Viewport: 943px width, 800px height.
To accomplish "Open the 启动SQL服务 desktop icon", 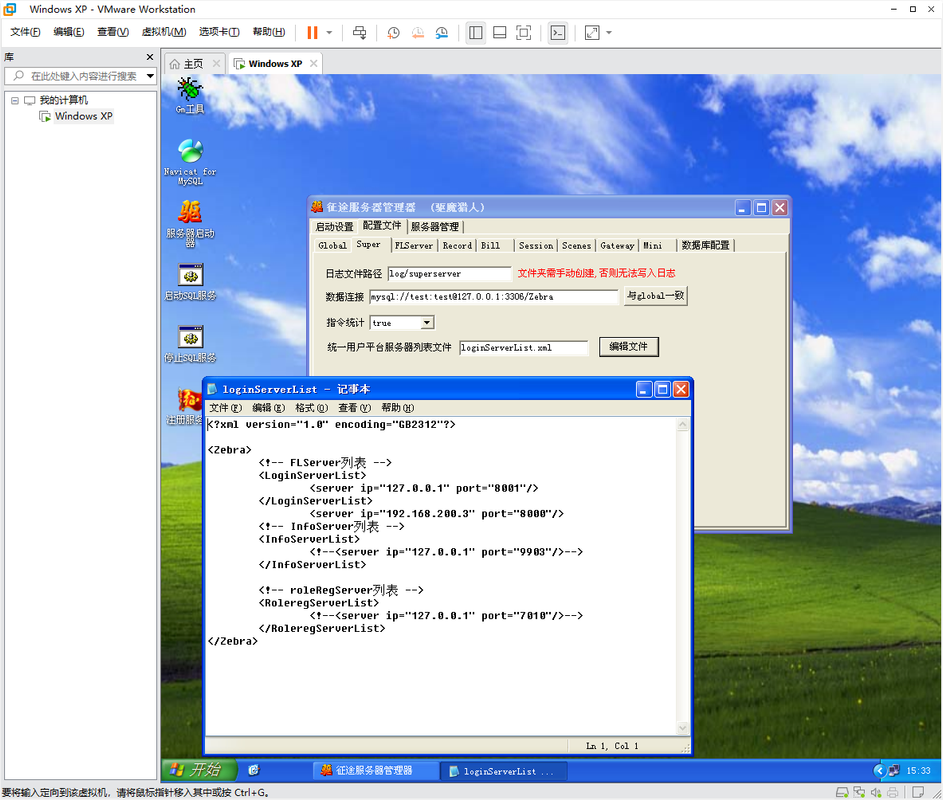I will coord(190,282).
